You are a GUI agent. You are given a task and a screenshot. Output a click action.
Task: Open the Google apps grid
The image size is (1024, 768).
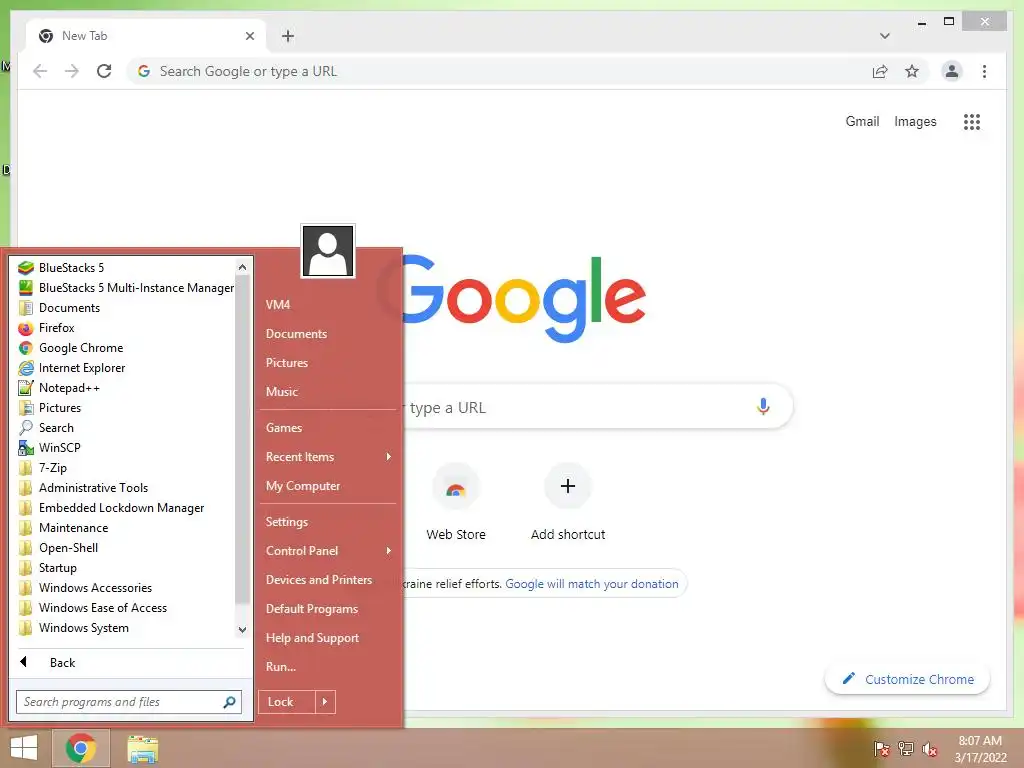(x=972, y=121)
